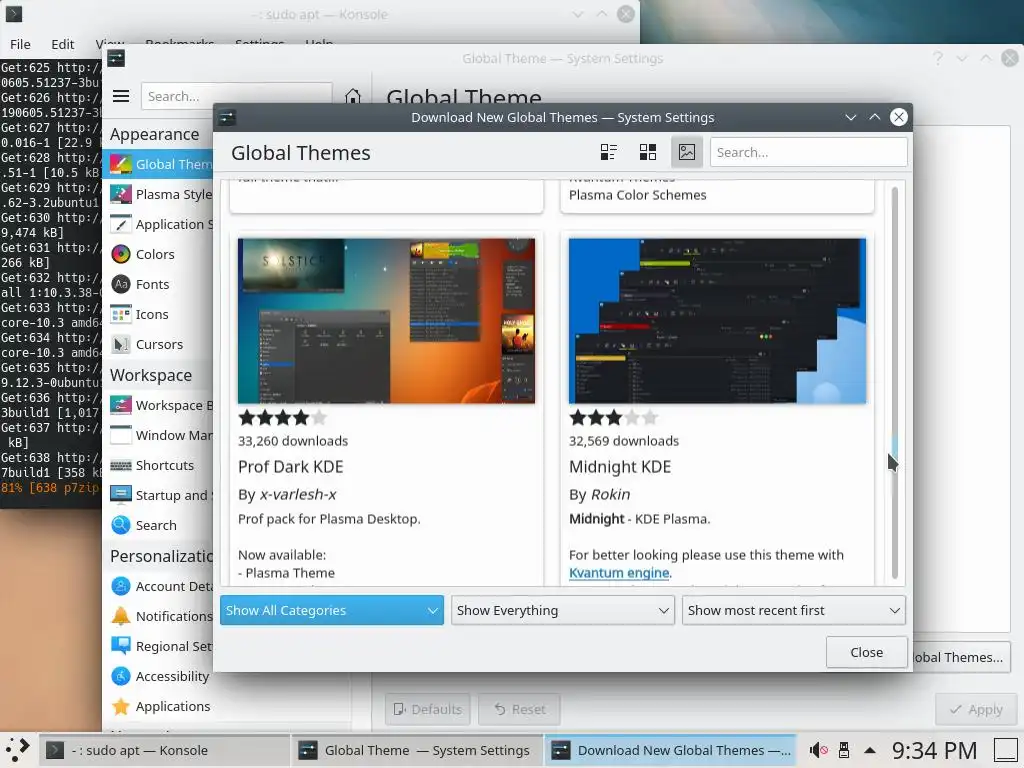This screenshot has height=768, width=1024.
Task: Open the application launcher in taskbar
Action: pos(18,750)
